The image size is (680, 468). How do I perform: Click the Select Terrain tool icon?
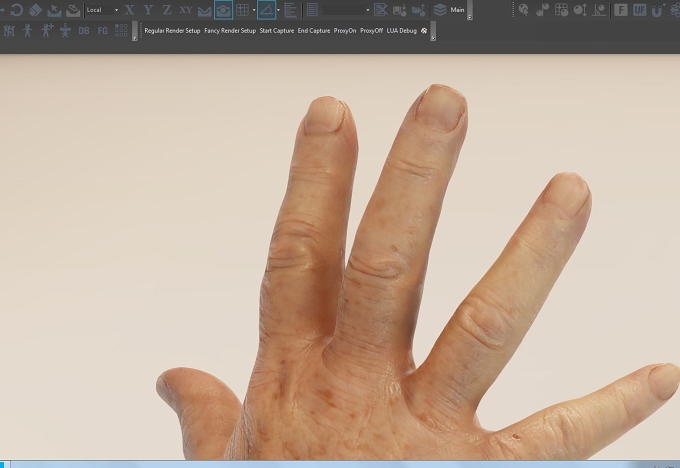tap(54, 10)
